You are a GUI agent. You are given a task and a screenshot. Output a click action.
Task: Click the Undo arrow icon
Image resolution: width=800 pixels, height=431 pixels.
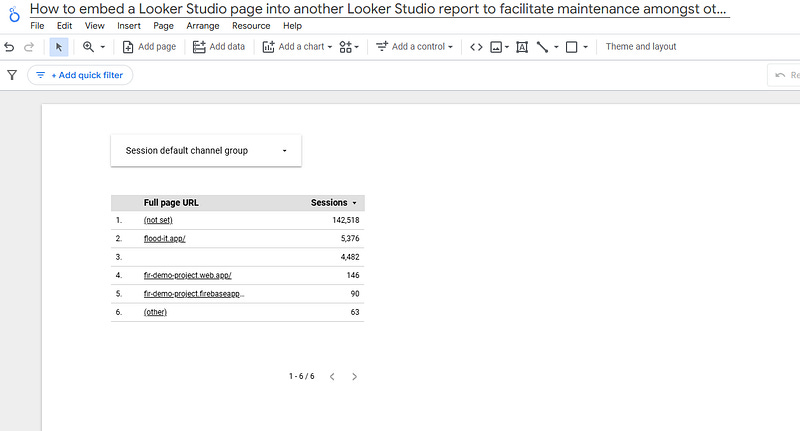click(x=9, y=47)
